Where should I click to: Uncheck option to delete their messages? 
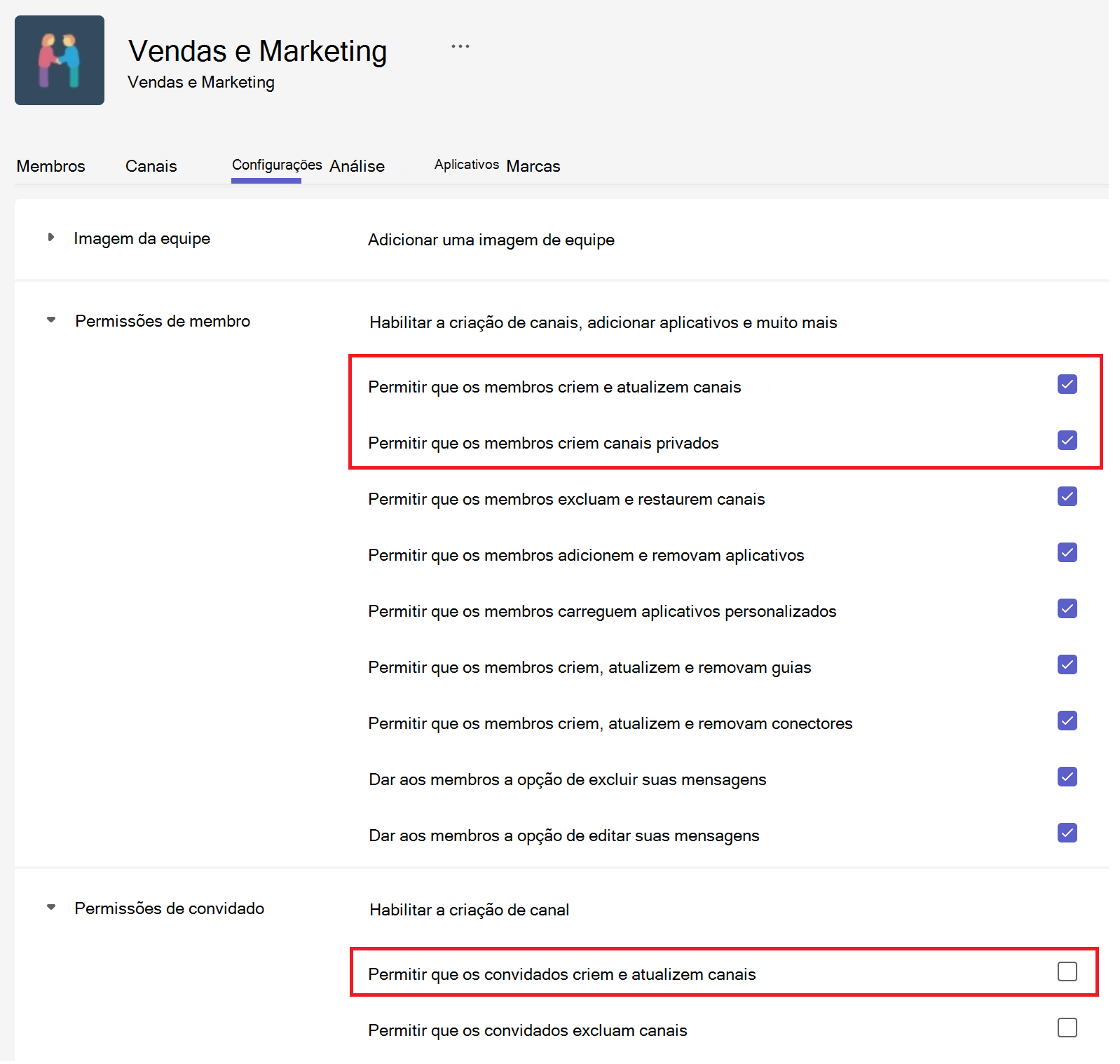tap(1067, 777)
